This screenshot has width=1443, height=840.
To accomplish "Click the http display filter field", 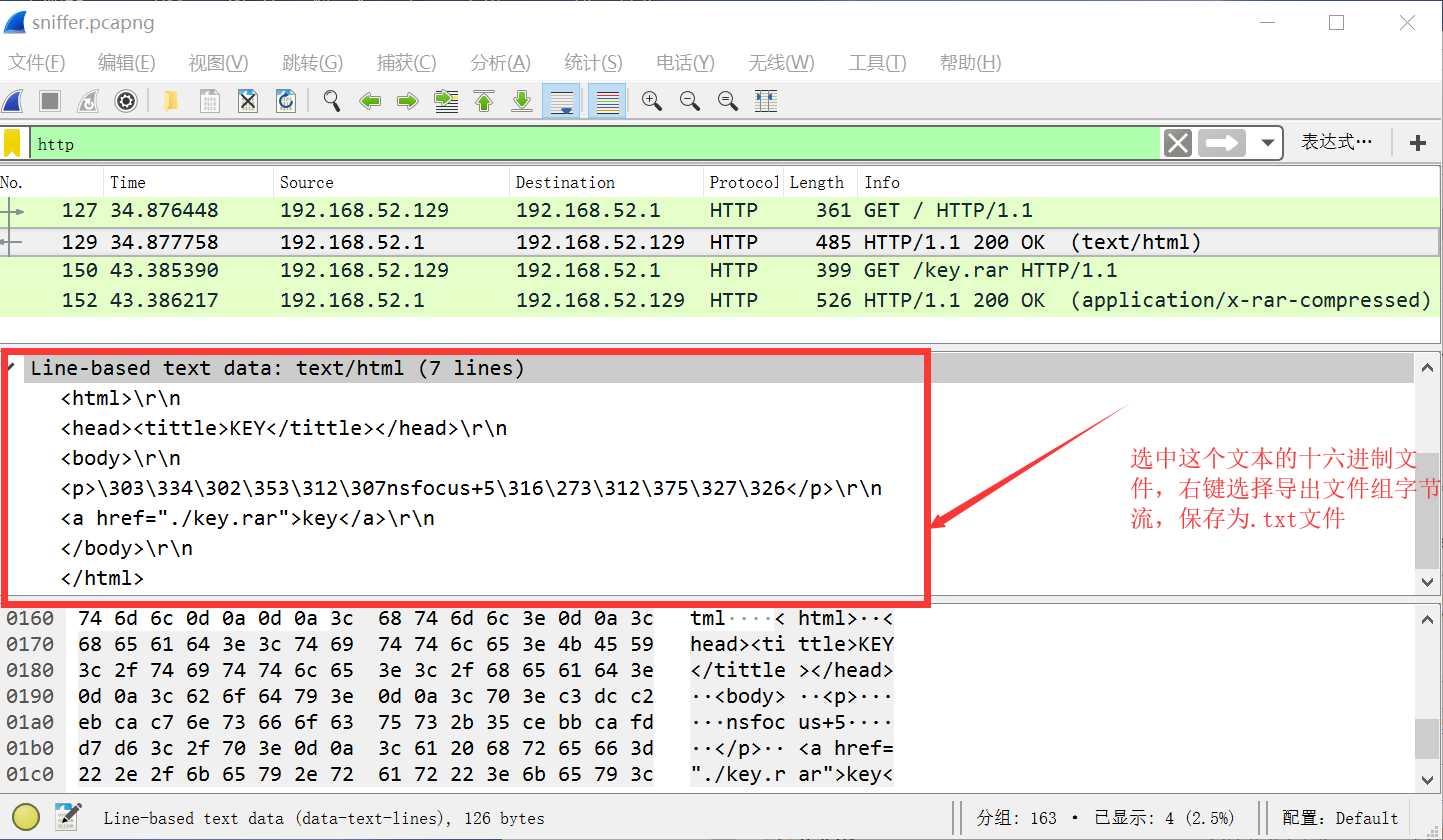I will pos(595,144).
